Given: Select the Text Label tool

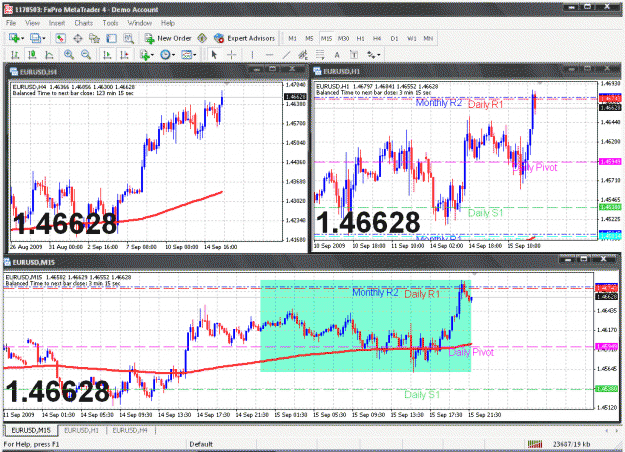Looking at the screenshot, I should click(354, 55).
